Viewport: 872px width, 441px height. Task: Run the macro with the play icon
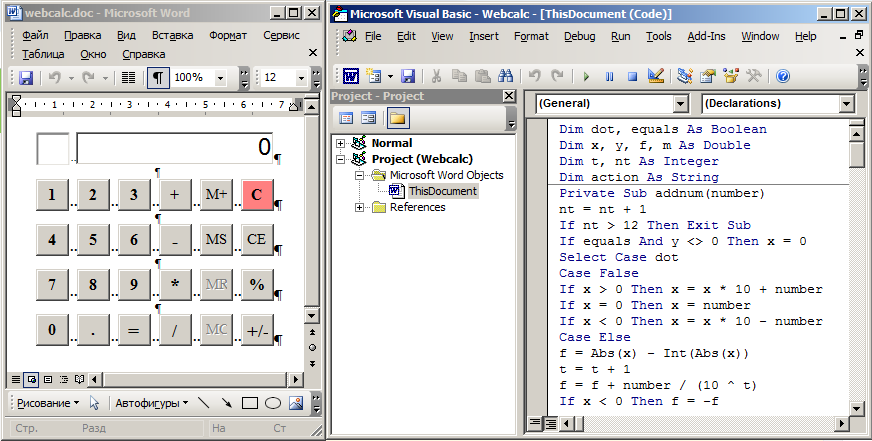(x=586, y=76)
